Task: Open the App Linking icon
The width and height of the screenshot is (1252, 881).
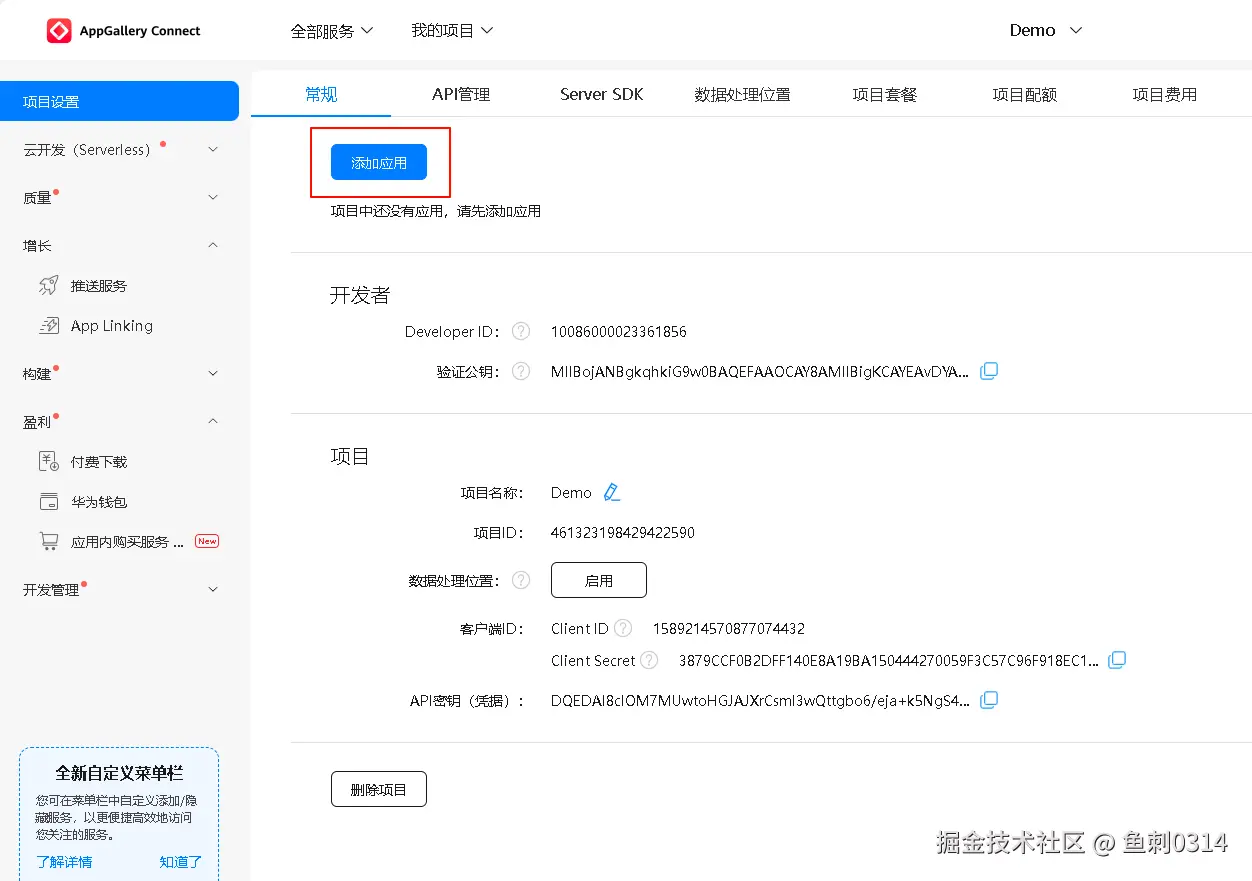Action: click(x=48, y=326)
